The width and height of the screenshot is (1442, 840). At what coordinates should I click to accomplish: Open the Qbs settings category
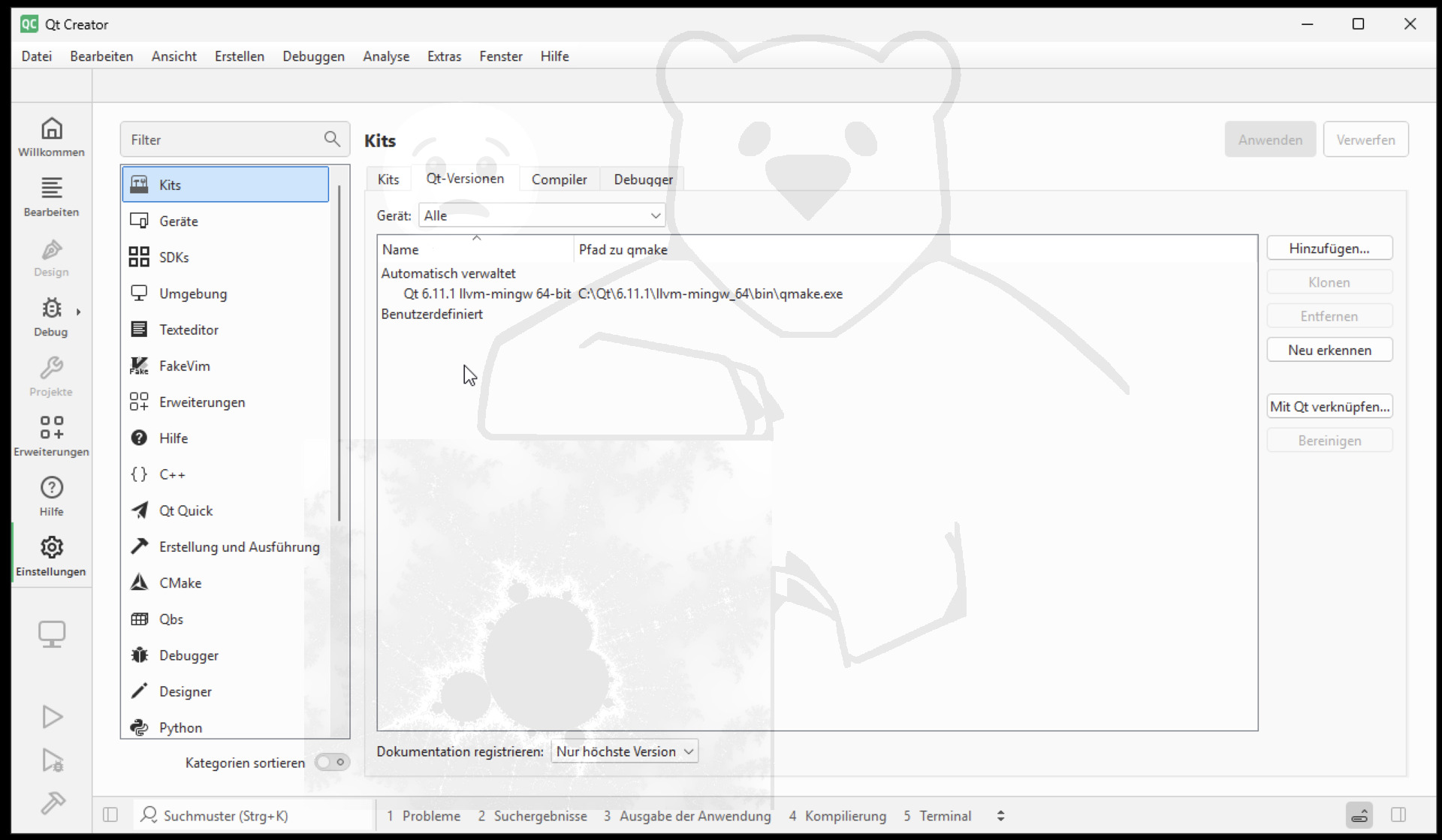(225, 619)
